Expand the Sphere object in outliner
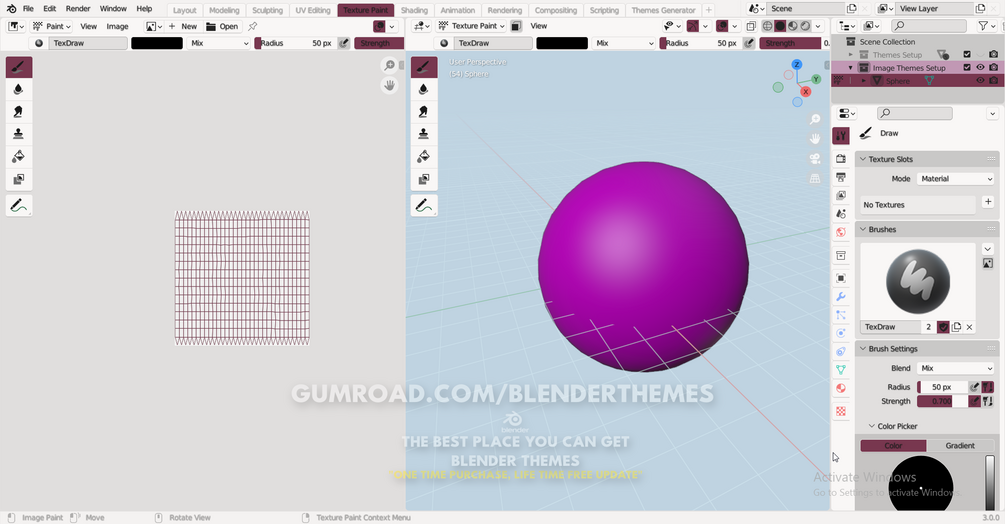 863,81
